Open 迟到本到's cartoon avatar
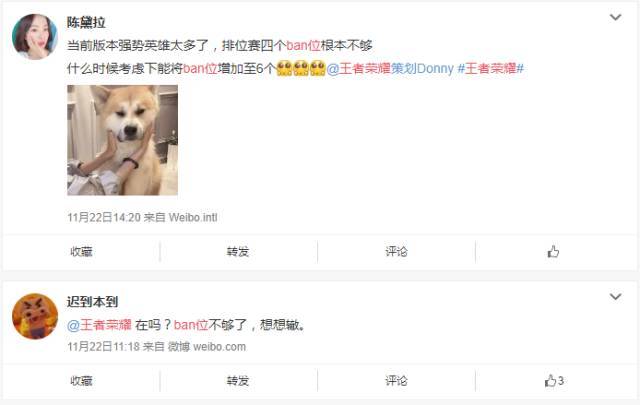The height and width of the screenshot is (405, 640). 35,316
